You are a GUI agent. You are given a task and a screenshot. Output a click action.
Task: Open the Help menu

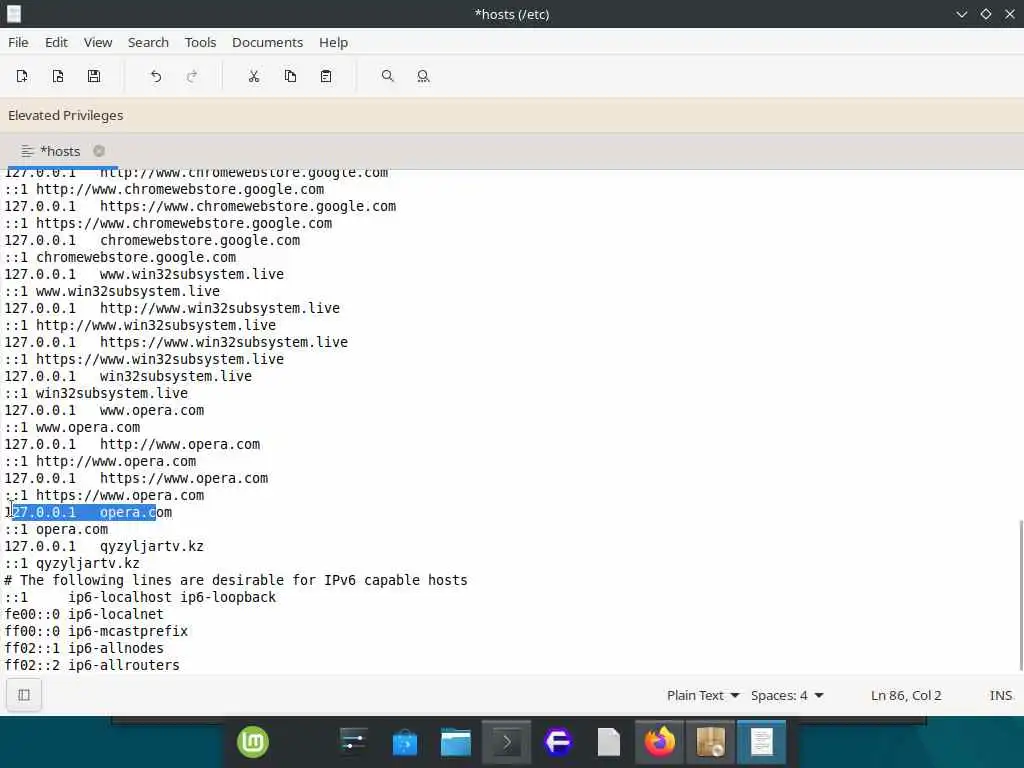pyautogui.click(x=333, y=42)
